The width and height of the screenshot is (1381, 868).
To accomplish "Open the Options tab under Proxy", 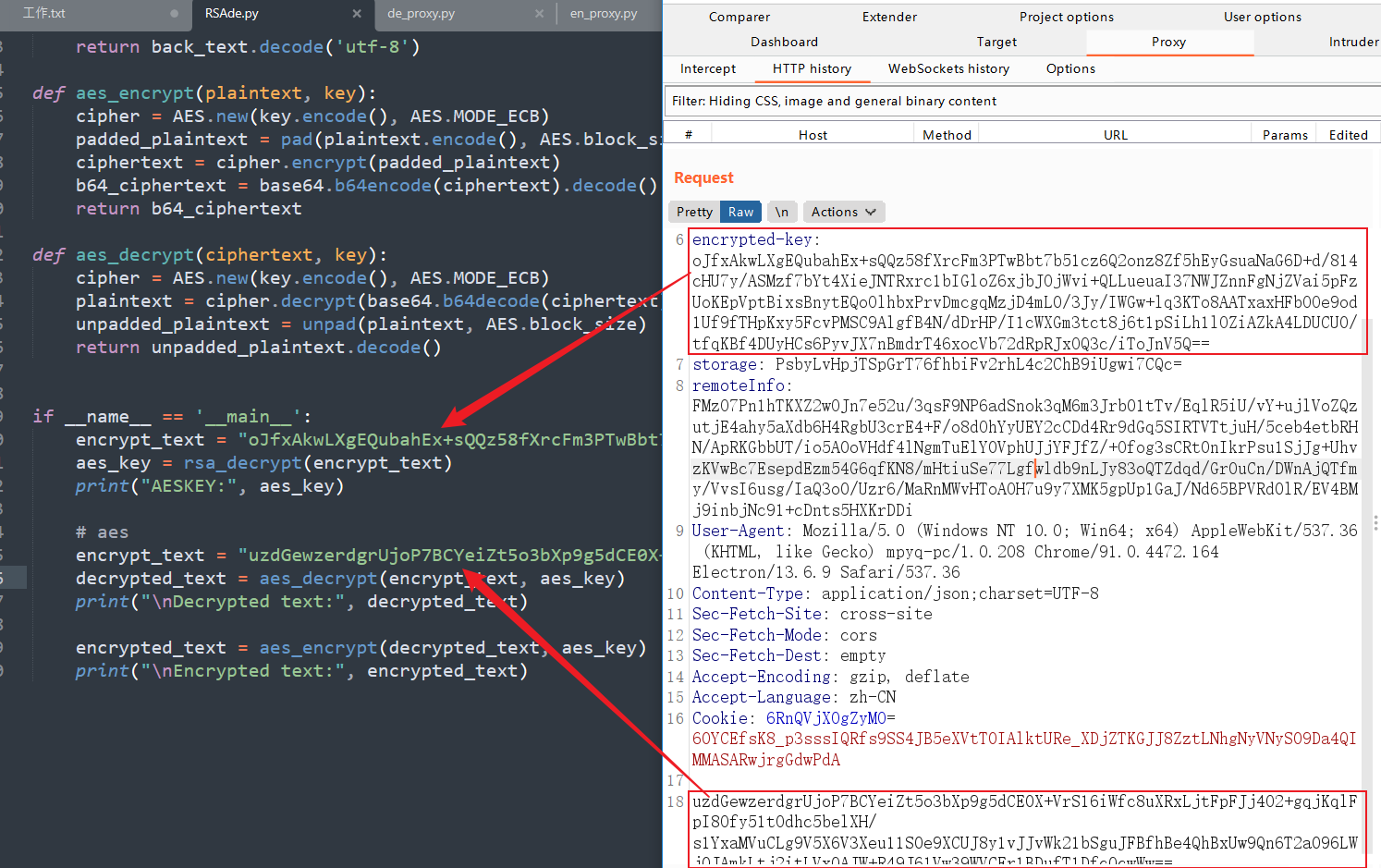I will point(1069,68).
